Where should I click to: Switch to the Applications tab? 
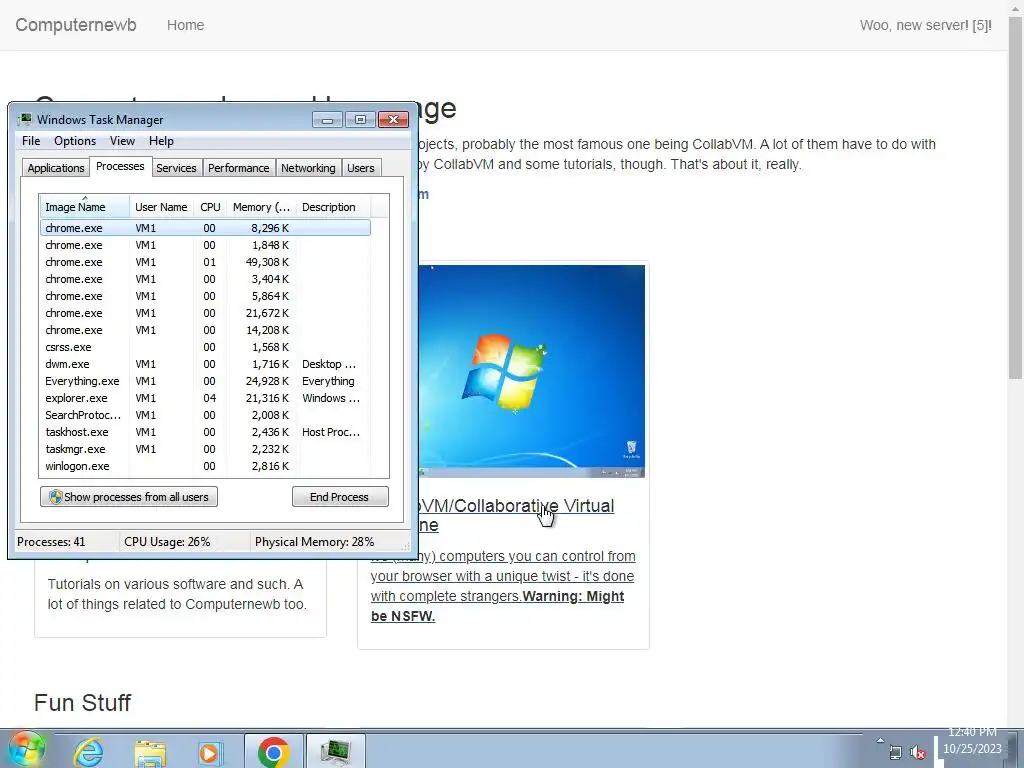56,168
